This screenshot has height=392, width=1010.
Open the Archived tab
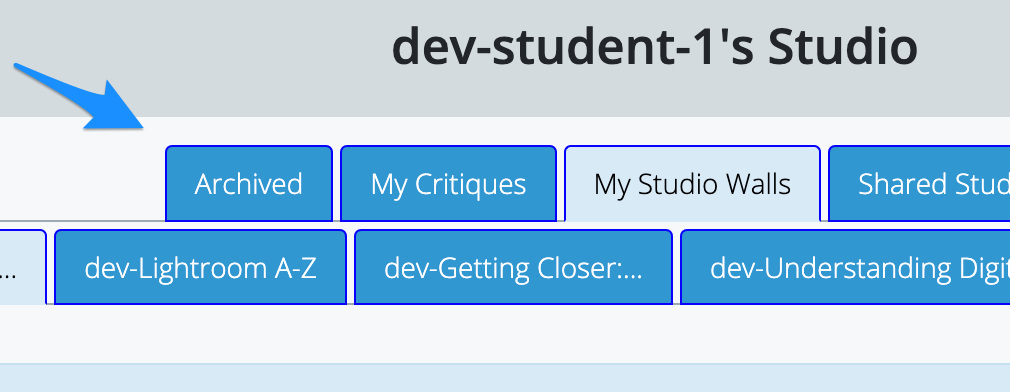[x=249, y=184]
